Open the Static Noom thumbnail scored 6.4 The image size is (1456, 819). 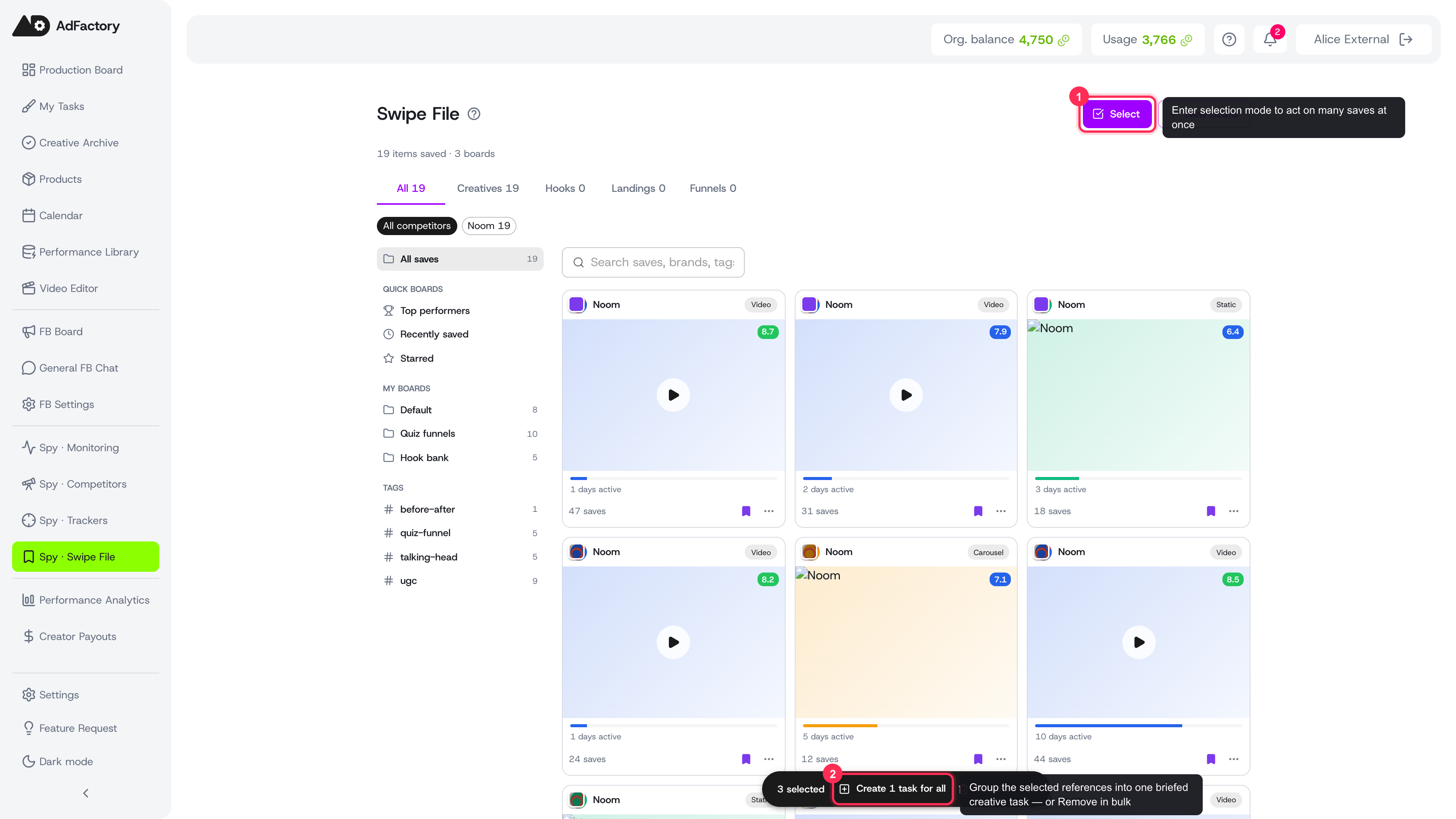(1138, 395)
